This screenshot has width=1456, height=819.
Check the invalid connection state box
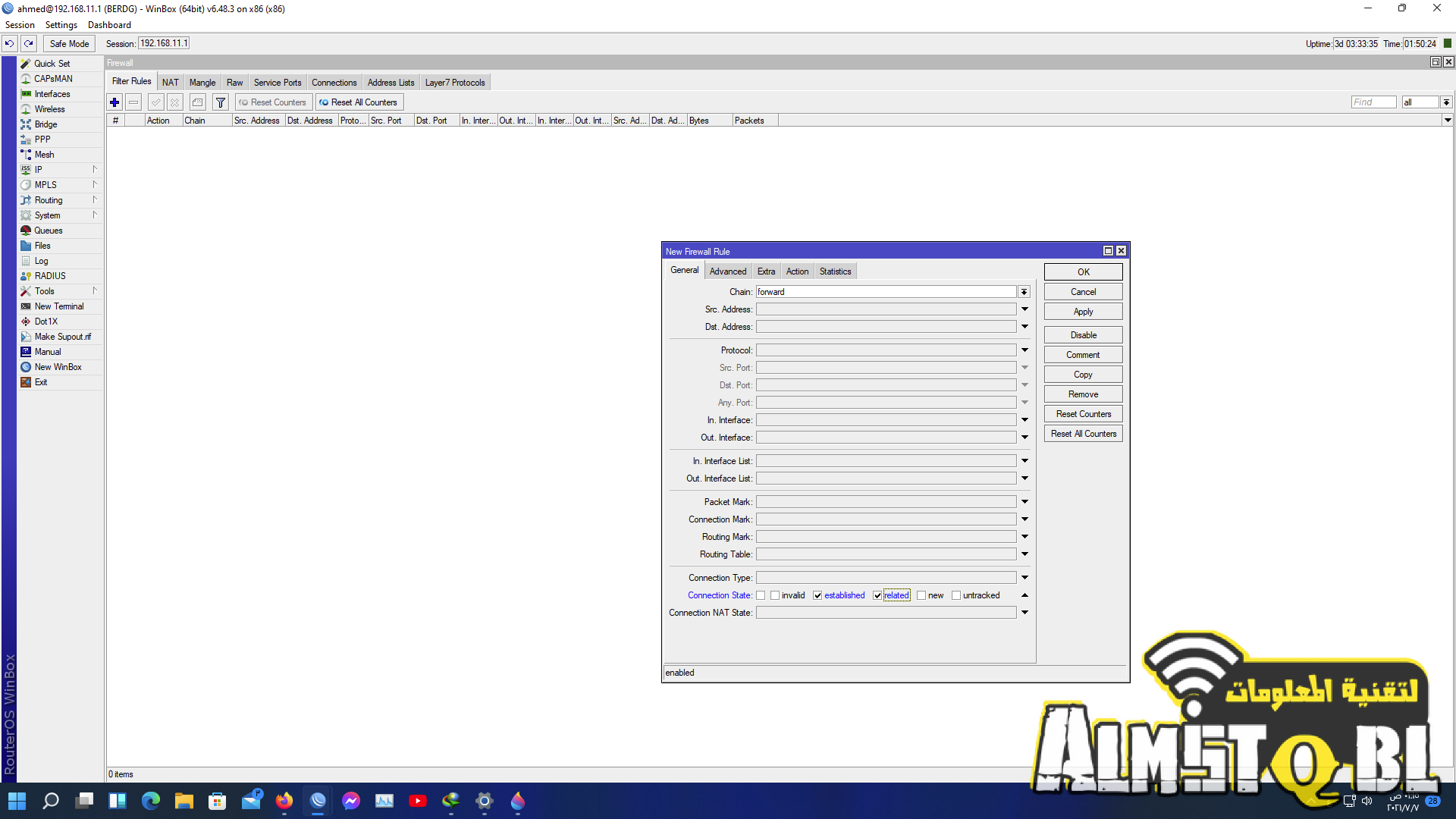pyautogui.click(x=775, y=596)
